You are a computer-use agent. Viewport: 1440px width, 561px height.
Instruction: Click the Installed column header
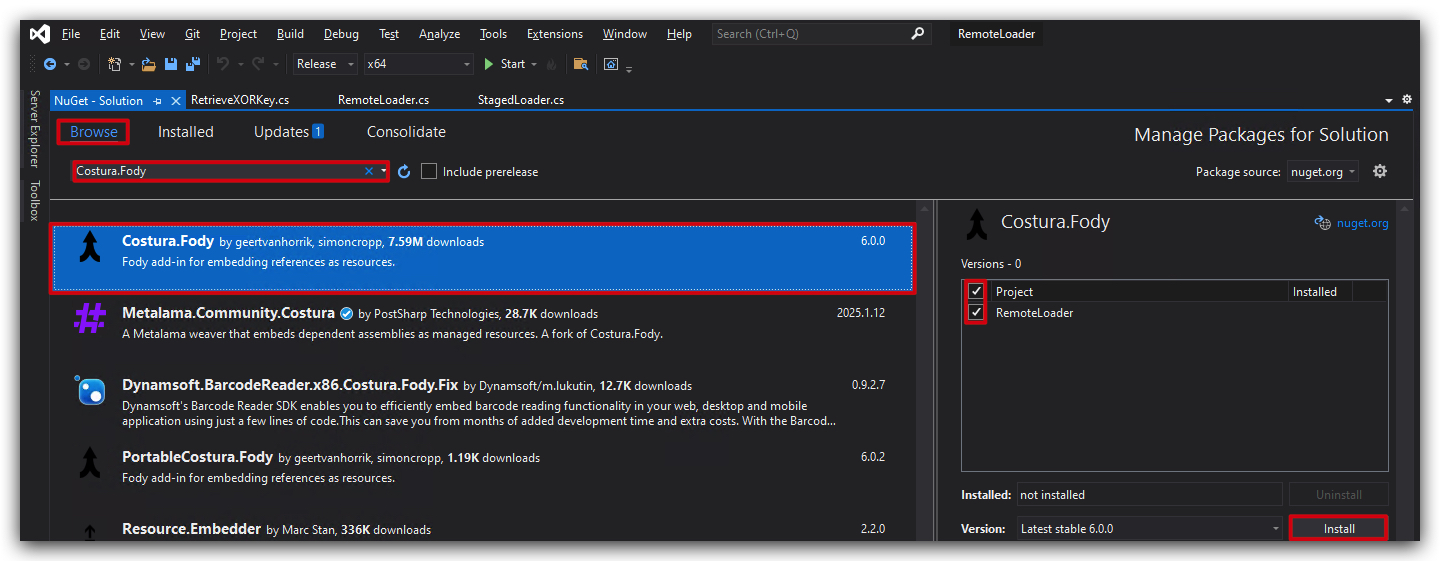click(1314, 292)
